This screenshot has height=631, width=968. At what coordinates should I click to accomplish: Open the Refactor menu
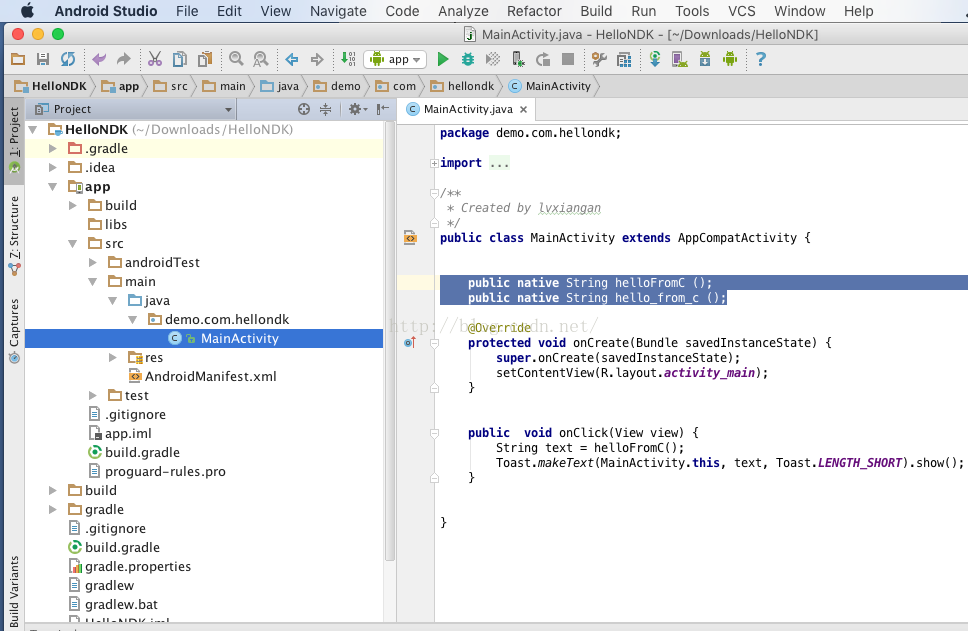click(x=534, y=11)
